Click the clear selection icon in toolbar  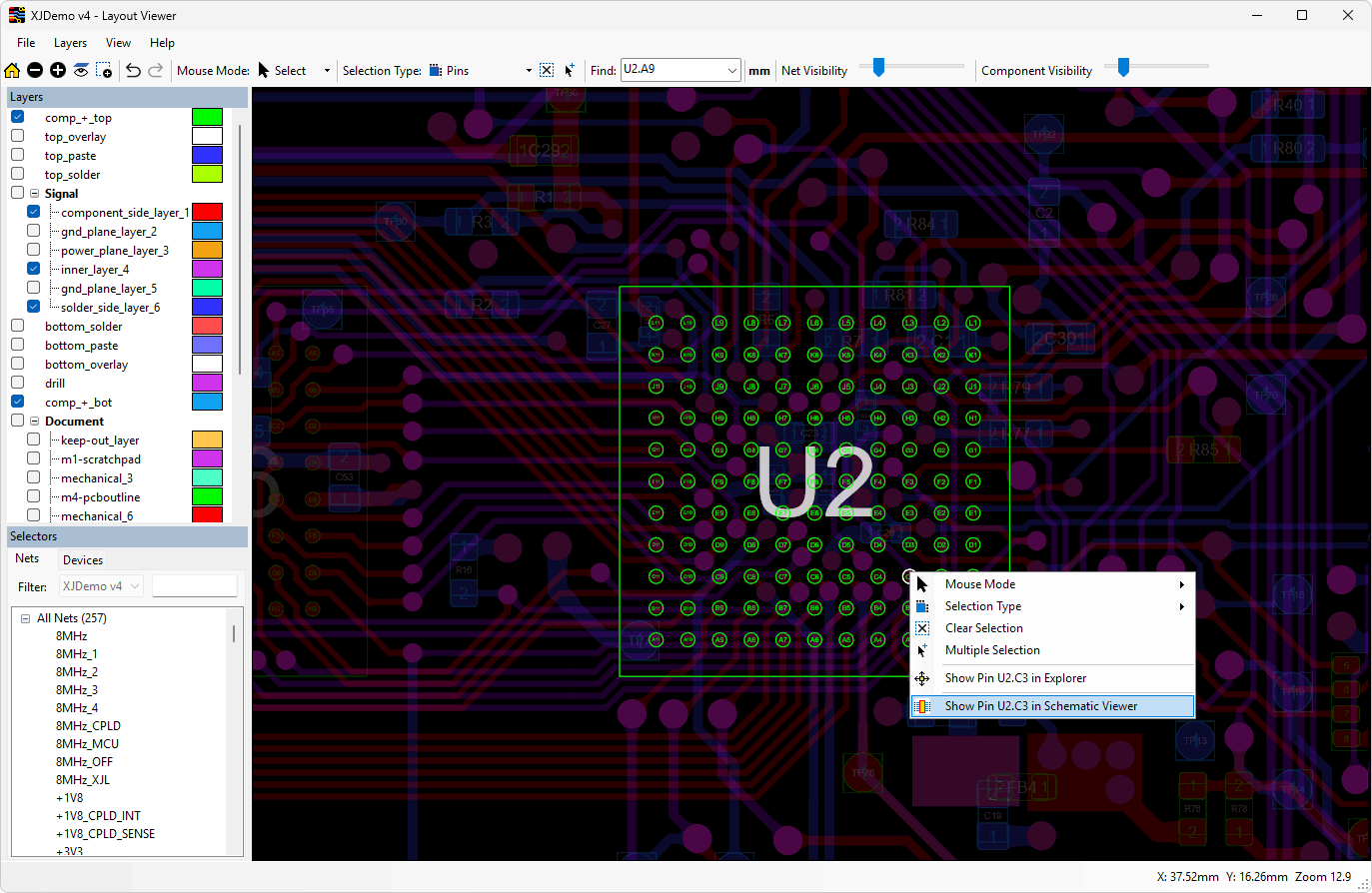click(x=547, y=70)
